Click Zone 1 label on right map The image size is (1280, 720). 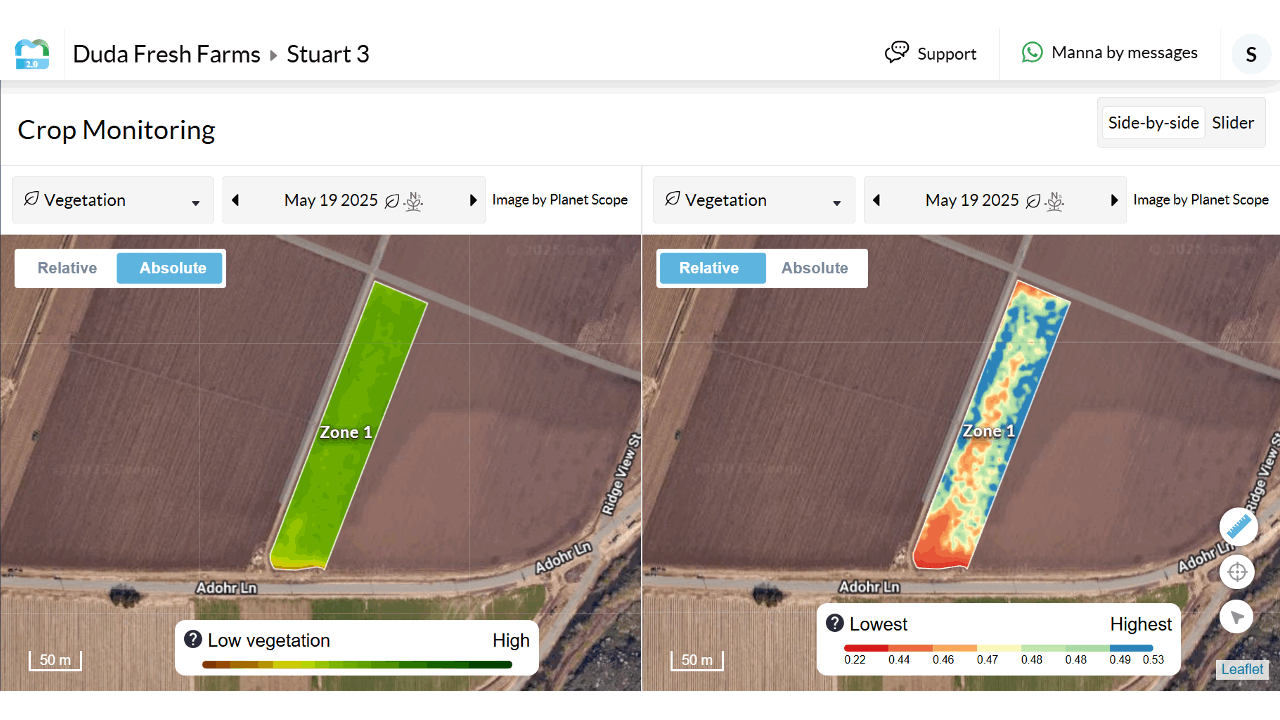pos(988,431)
